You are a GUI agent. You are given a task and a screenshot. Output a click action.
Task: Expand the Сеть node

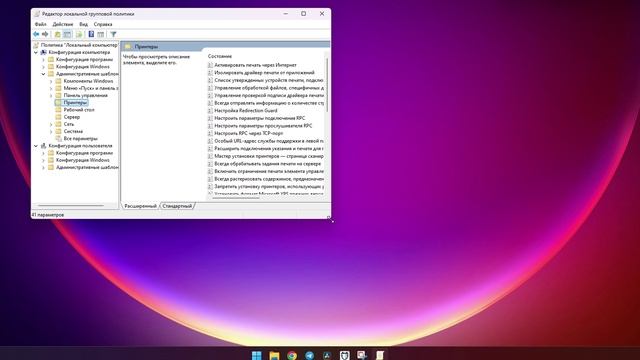click(51, 124)
